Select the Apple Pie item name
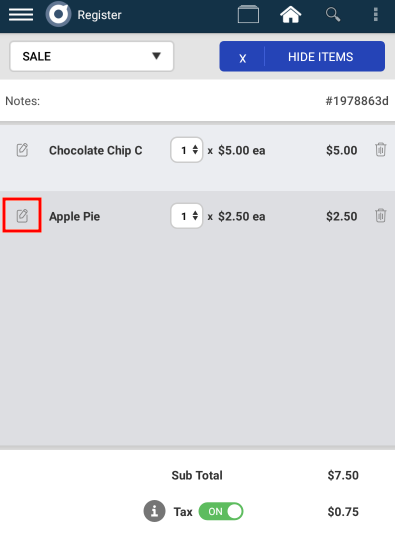 coord(74,217)
